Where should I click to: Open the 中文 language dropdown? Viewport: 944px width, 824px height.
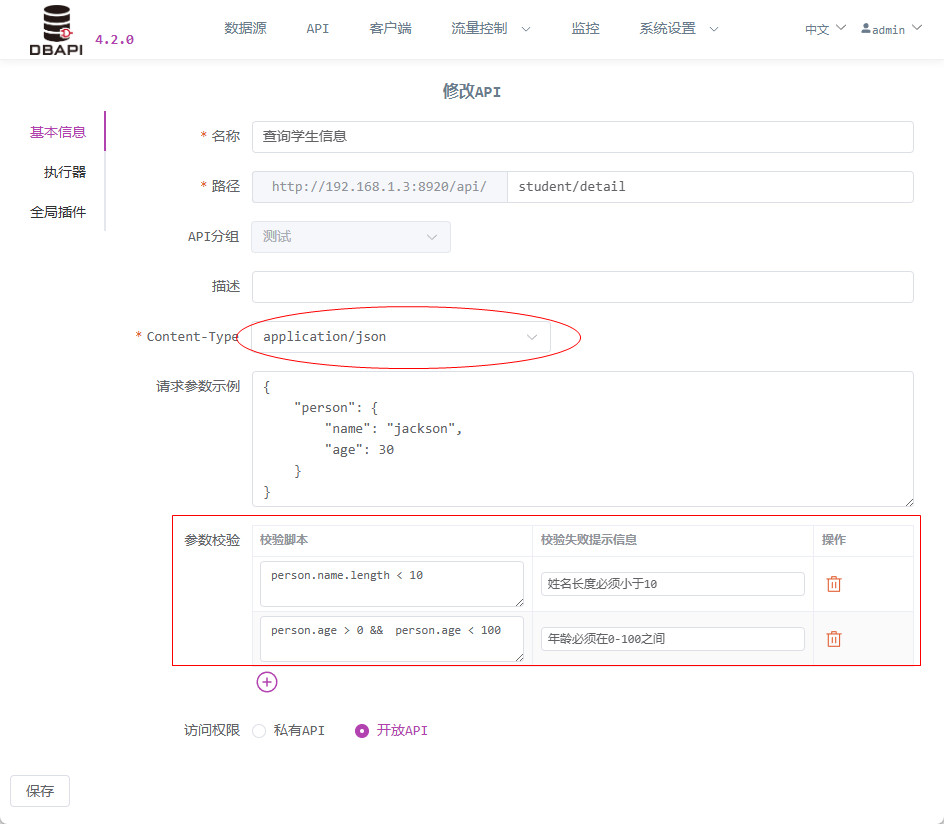click(x=825, y=29)
